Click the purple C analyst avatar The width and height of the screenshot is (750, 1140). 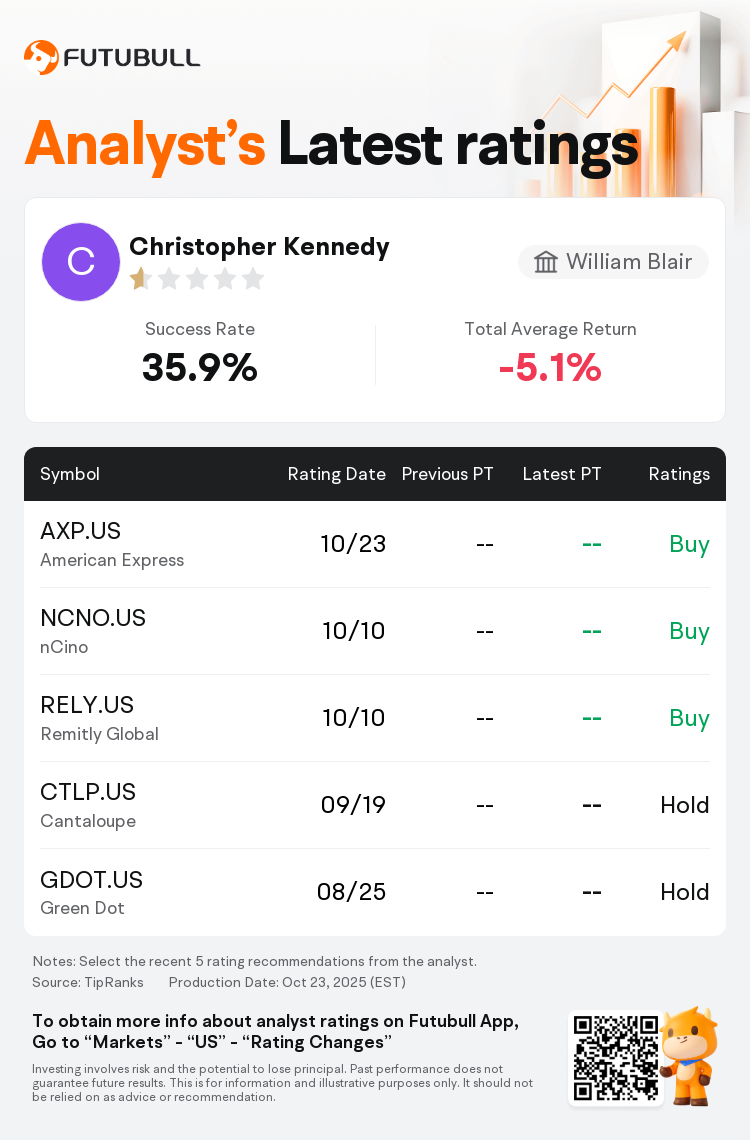[81, 262]
